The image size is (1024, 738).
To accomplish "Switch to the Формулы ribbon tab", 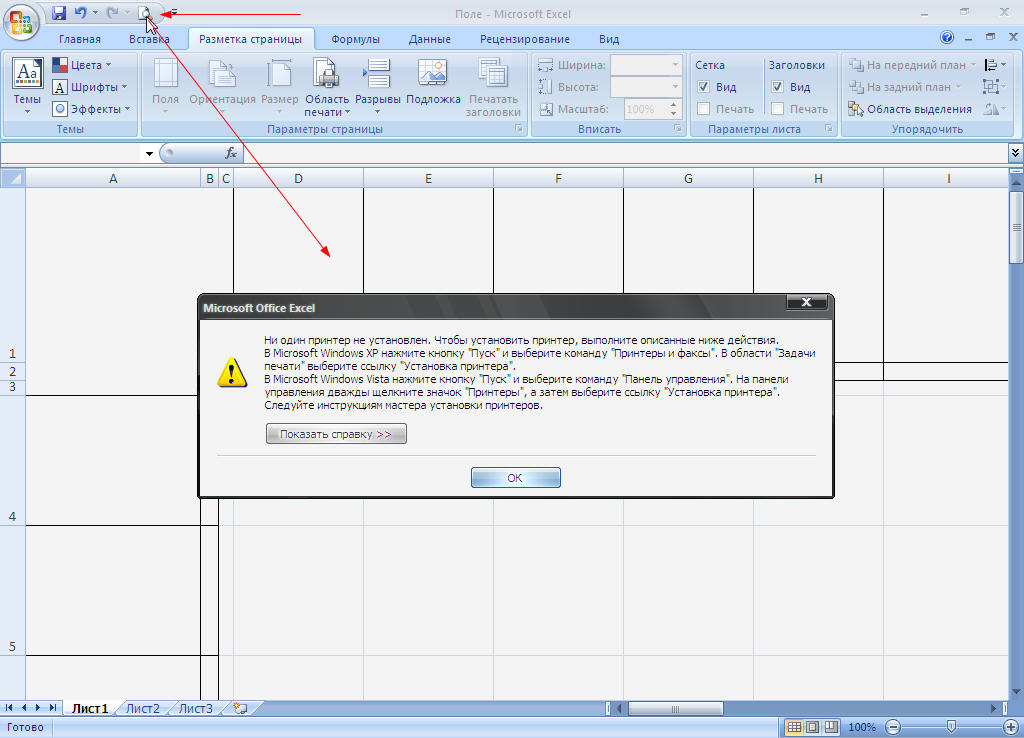I will pos(355,39).
